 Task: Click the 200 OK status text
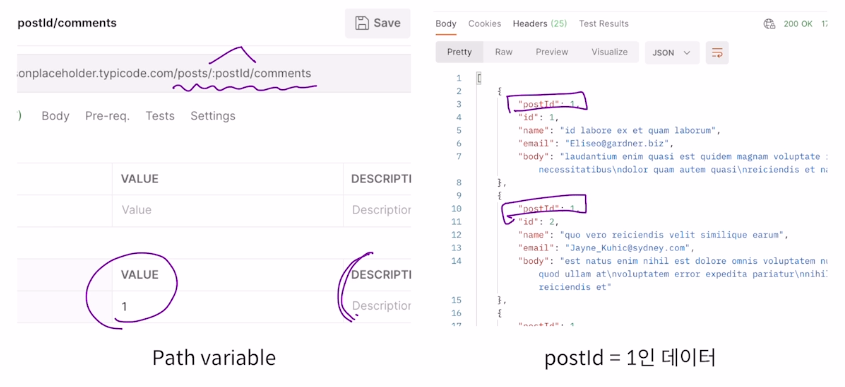(797, 24)
